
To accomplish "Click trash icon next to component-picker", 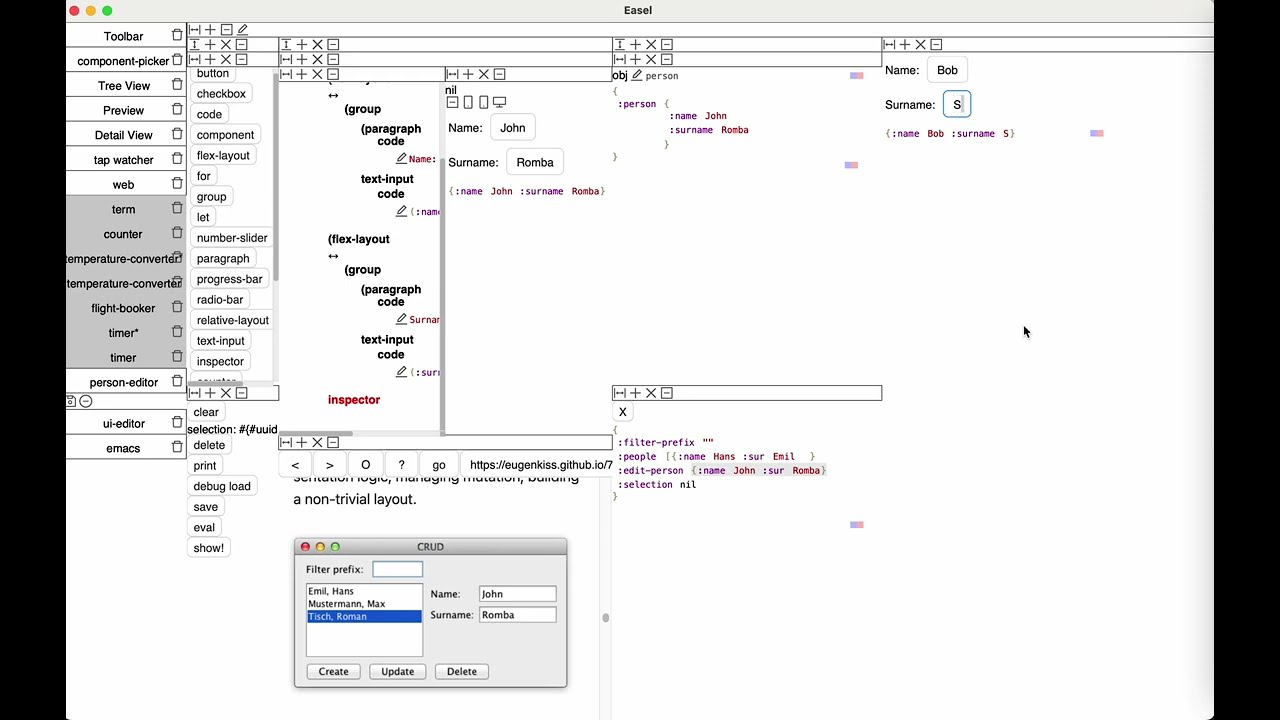I will tap(177, 61).
